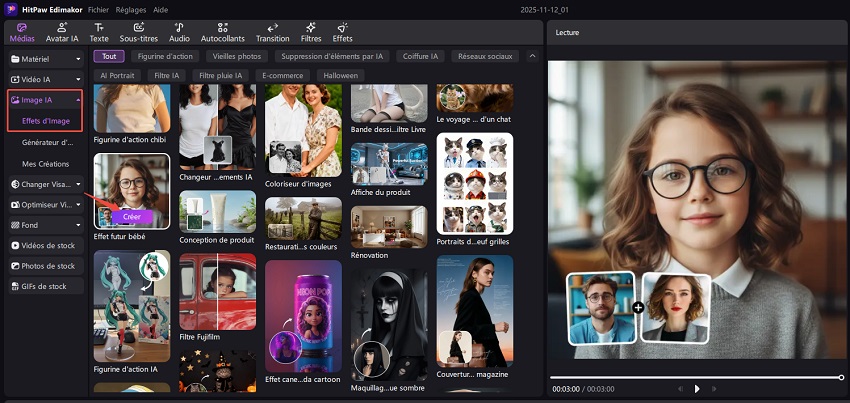
Task: Expand the Vidéo IA dropdown
Action: pos(45,78)
